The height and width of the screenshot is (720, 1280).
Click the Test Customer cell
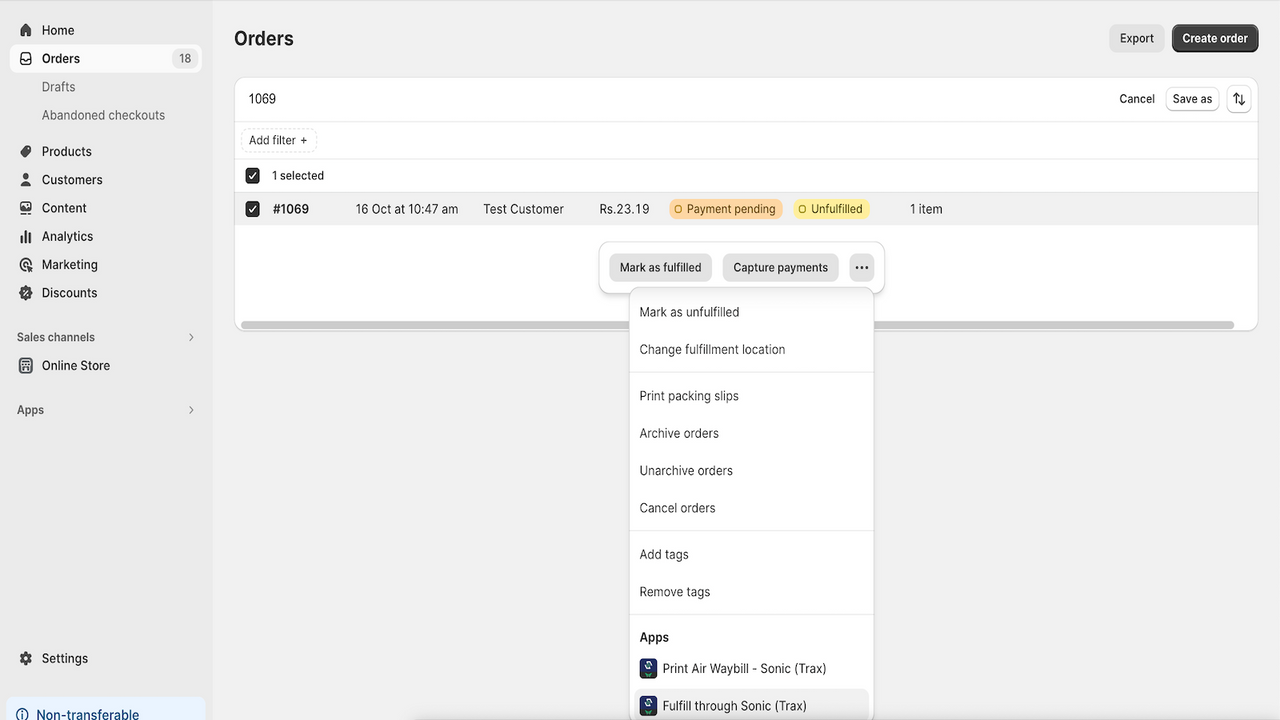tap(524, 209)
